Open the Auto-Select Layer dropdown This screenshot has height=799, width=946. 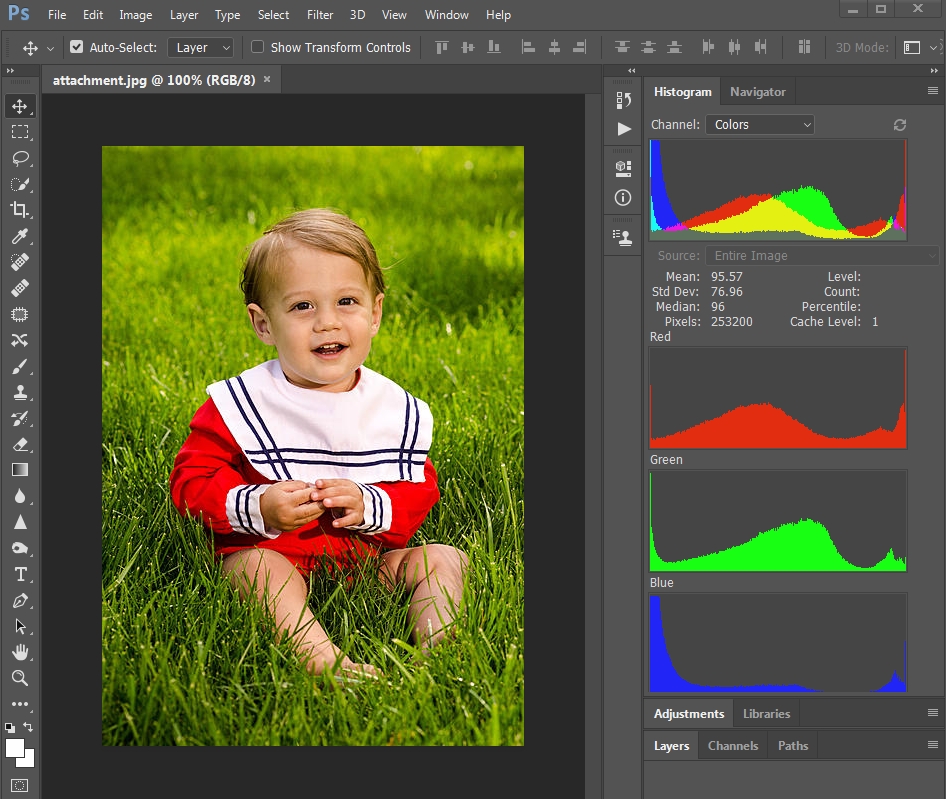201,48
